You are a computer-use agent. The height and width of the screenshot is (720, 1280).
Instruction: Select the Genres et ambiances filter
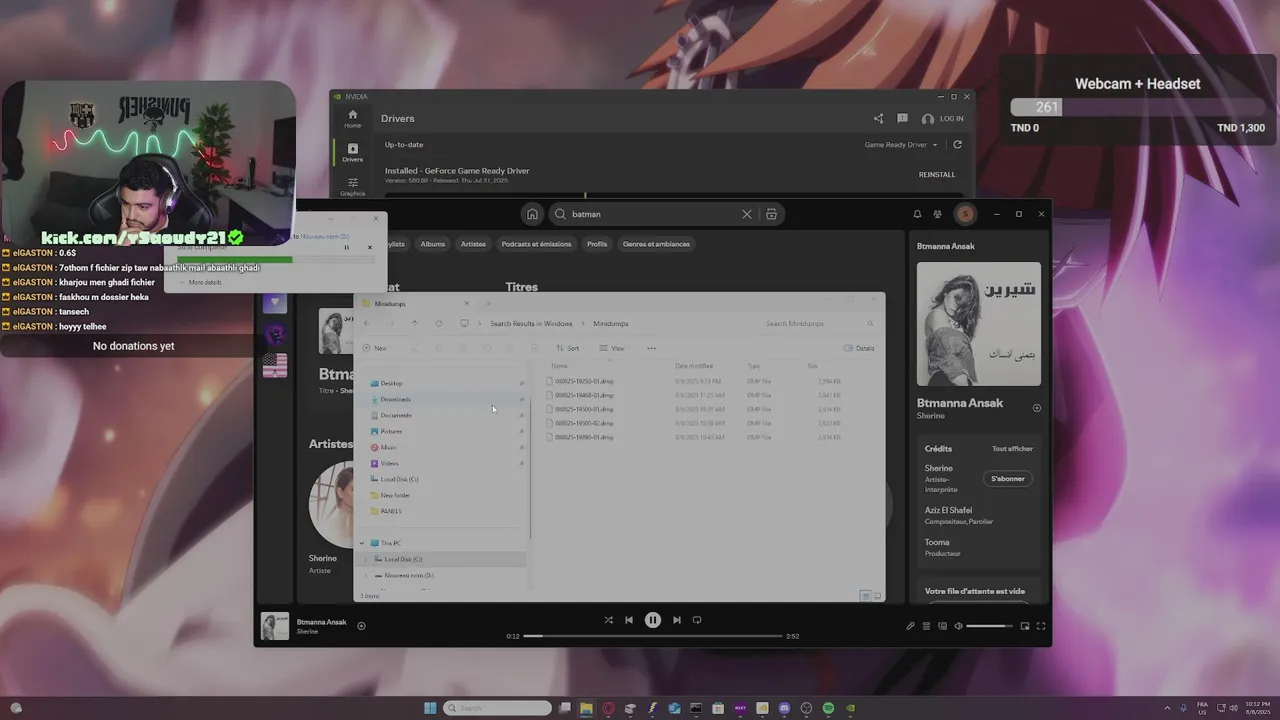pos(656,244)
